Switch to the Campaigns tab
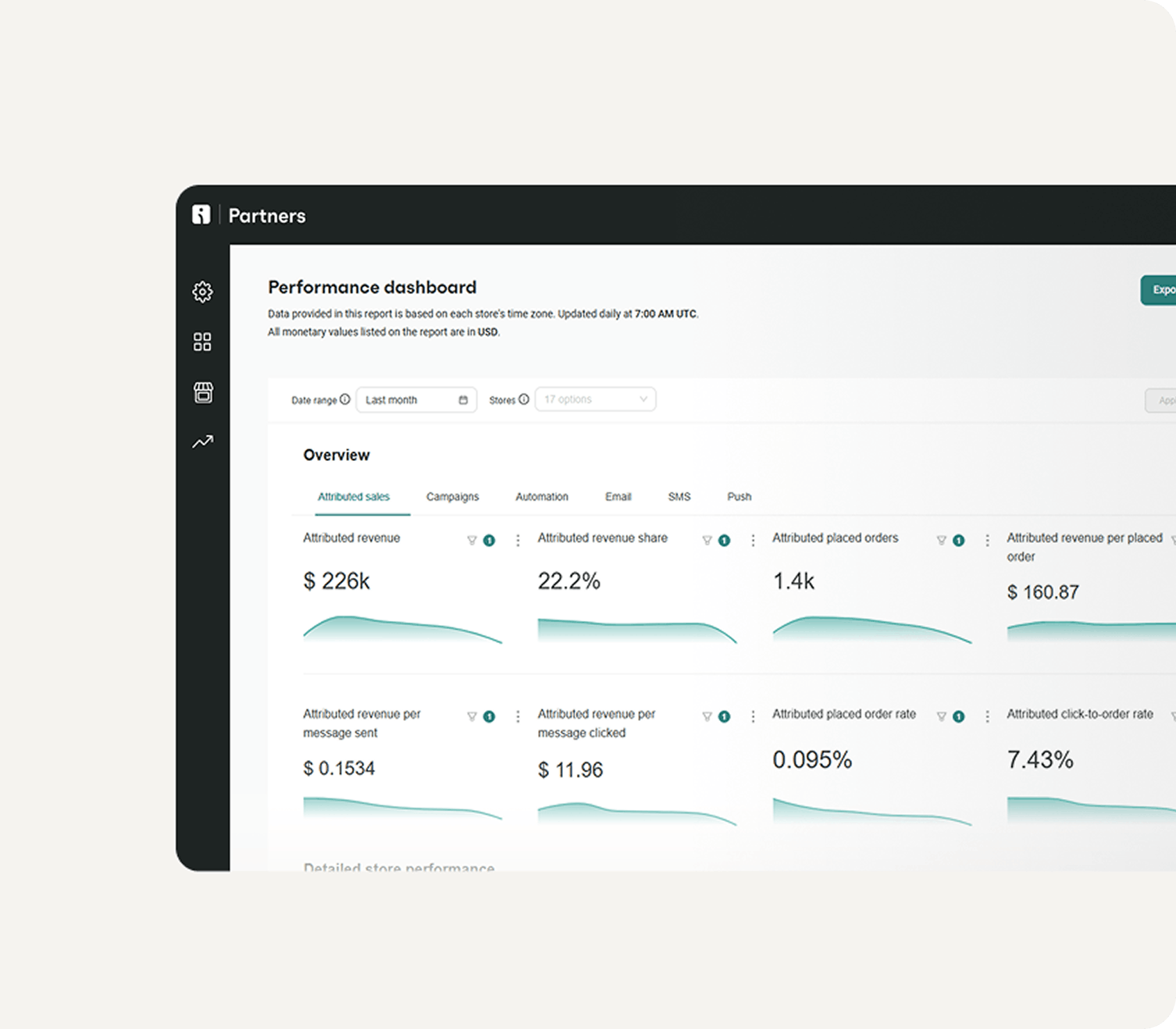The height and width of the screenshot is (1029, 1176). tap(452, 497)
